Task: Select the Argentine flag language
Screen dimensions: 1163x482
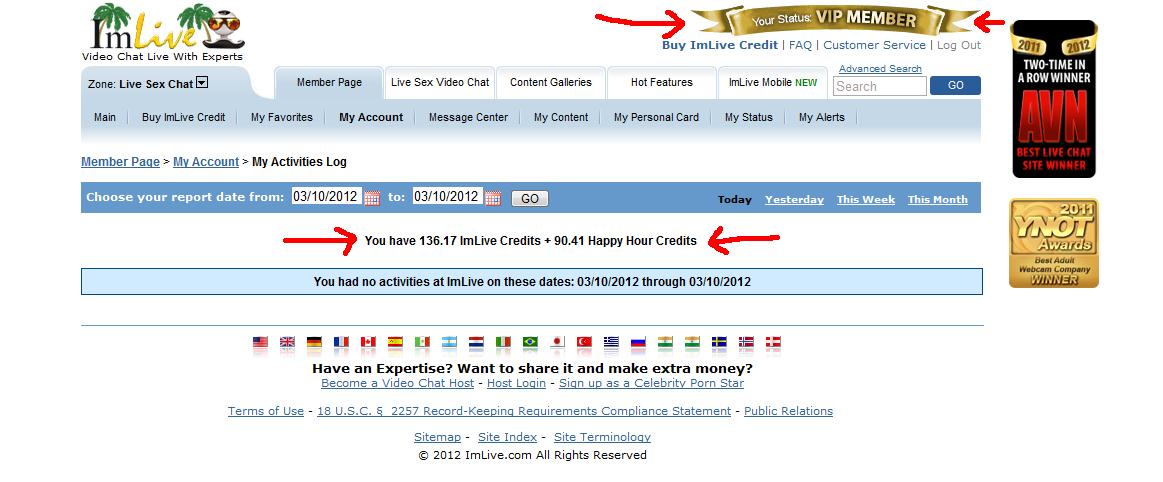Action: (449, 343)
